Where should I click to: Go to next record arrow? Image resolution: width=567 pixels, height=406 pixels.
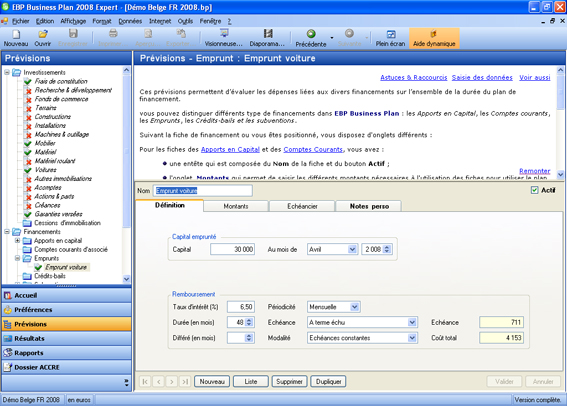click(172, 382)
